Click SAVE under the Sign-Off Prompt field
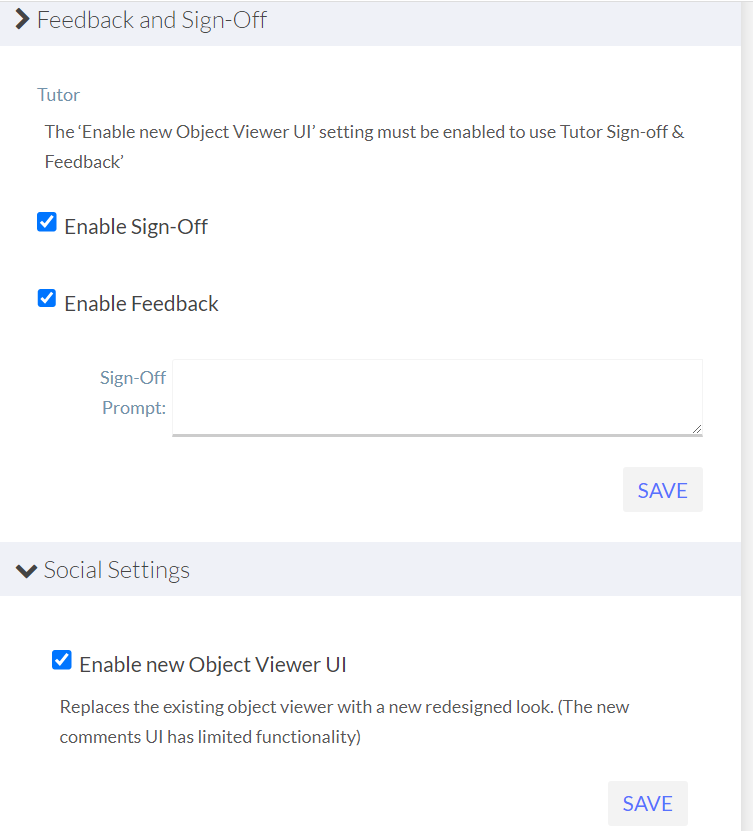The height and width of the screenshot is (831, 753). pyautogui.click(x=662, y=489)
